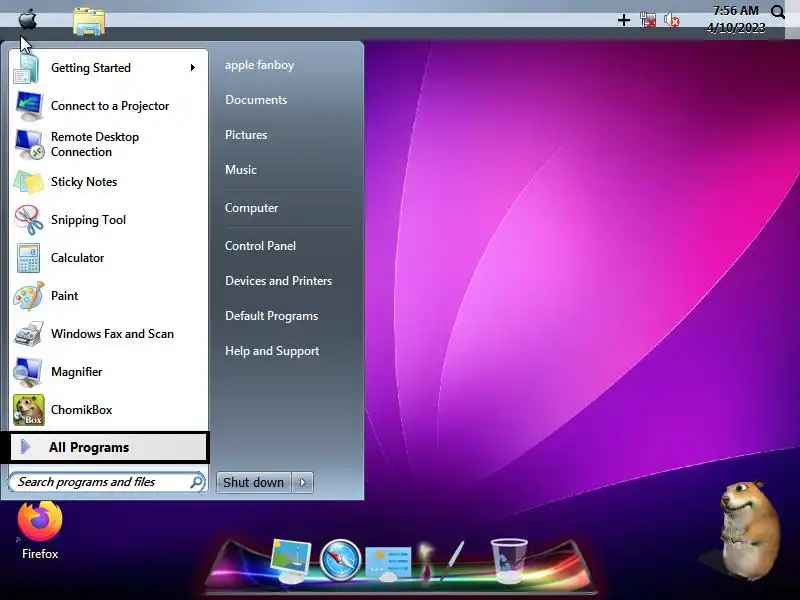This screenshot has width=800, height=600.
Task: Open apple fanboy user folder
Action: click(259, 65)
